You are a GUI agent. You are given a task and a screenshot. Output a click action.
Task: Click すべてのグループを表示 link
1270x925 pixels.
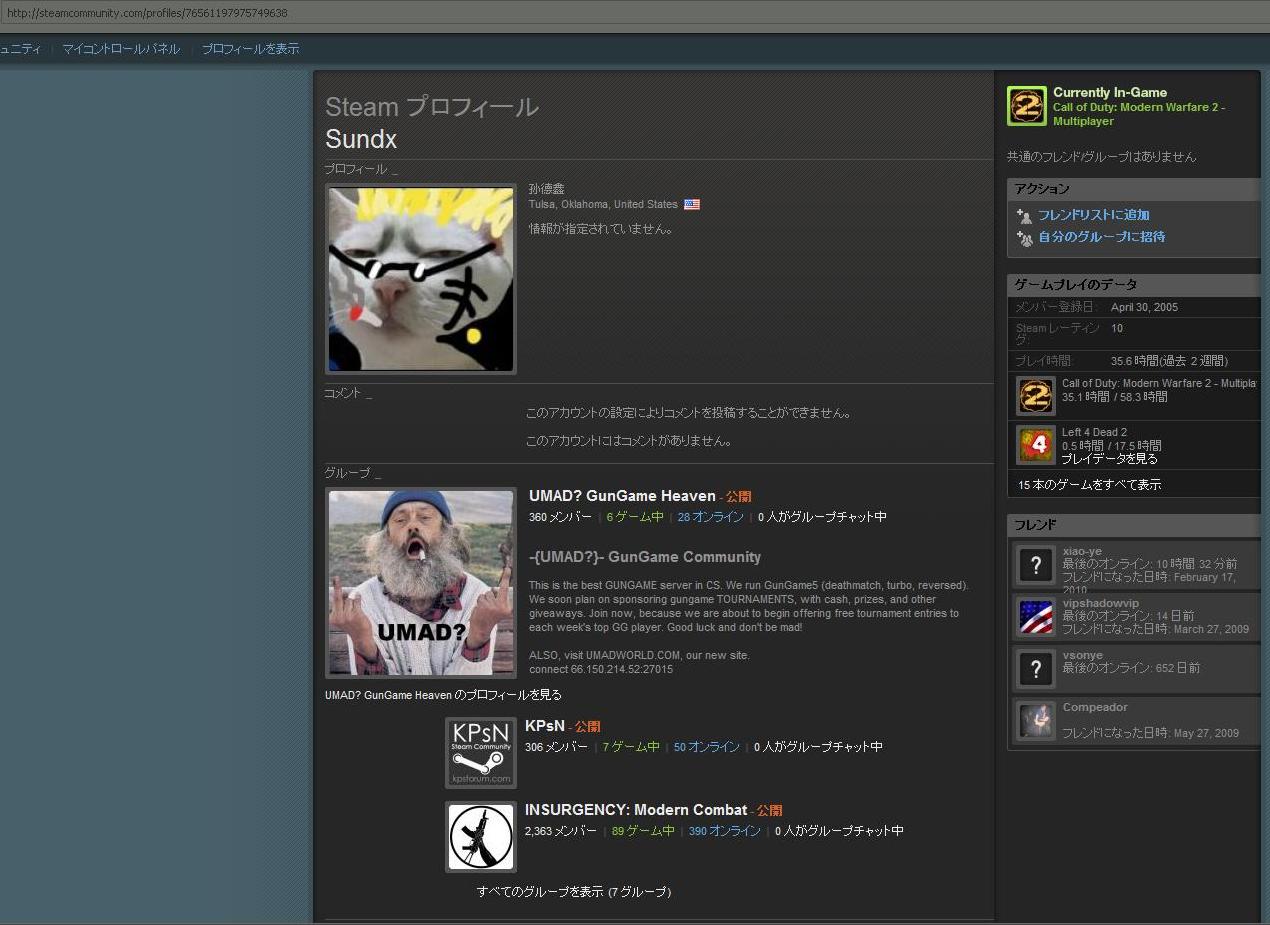tap(574, 892)
